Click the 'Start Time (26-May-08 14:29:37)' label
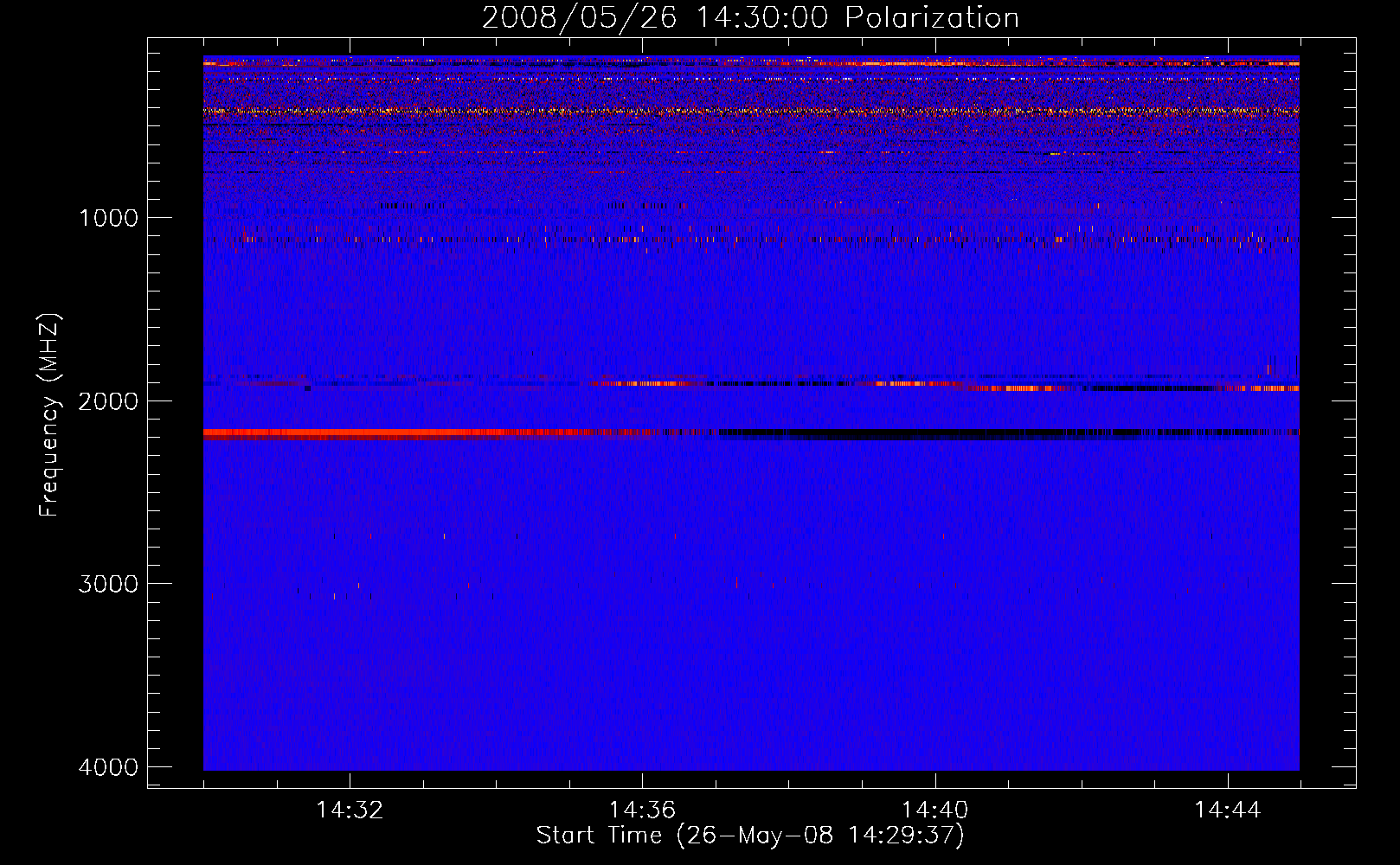 750,836
